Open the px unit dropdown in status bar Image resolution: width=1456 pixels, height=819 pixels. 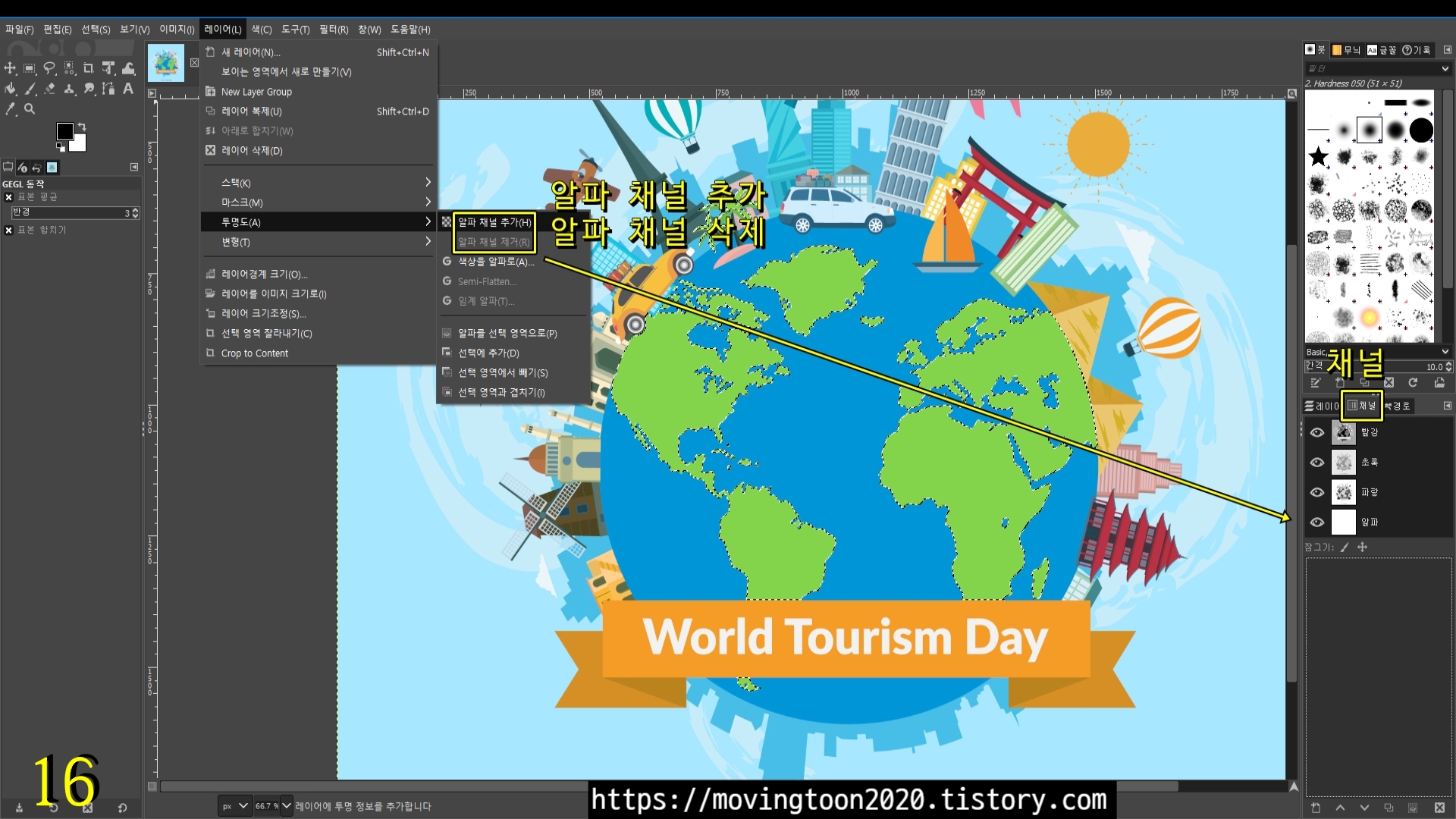(235, 806)
